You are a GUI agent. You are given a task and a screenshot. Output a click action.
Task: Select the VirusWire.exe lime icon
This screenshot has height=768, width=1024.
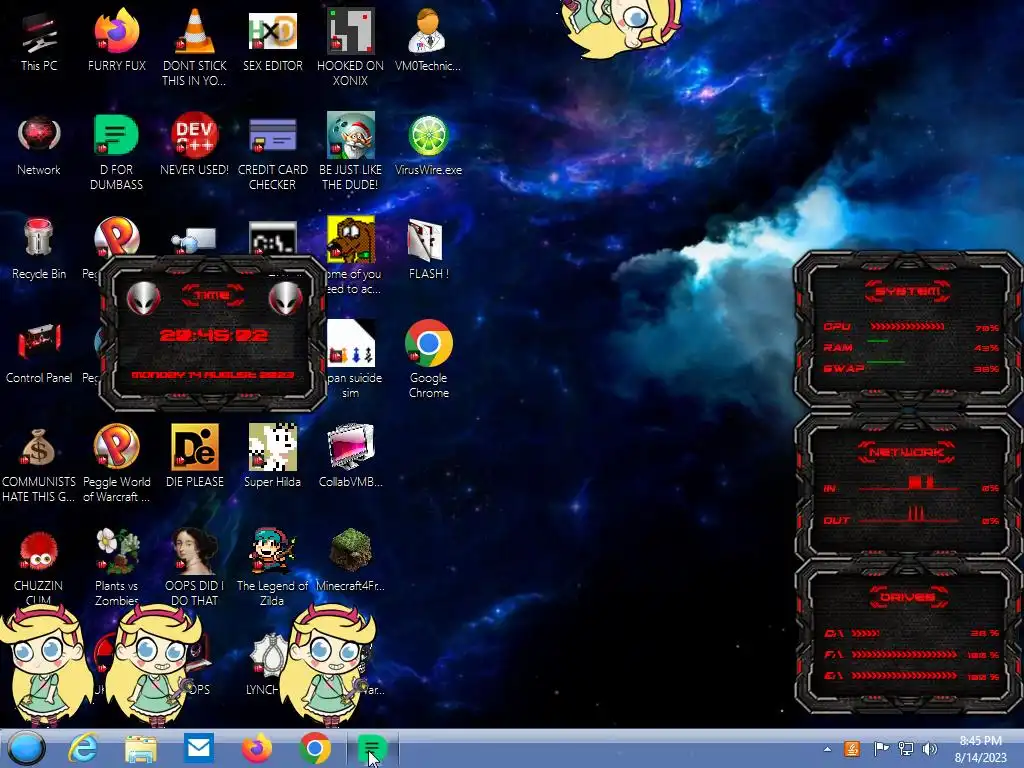[428, 135]
